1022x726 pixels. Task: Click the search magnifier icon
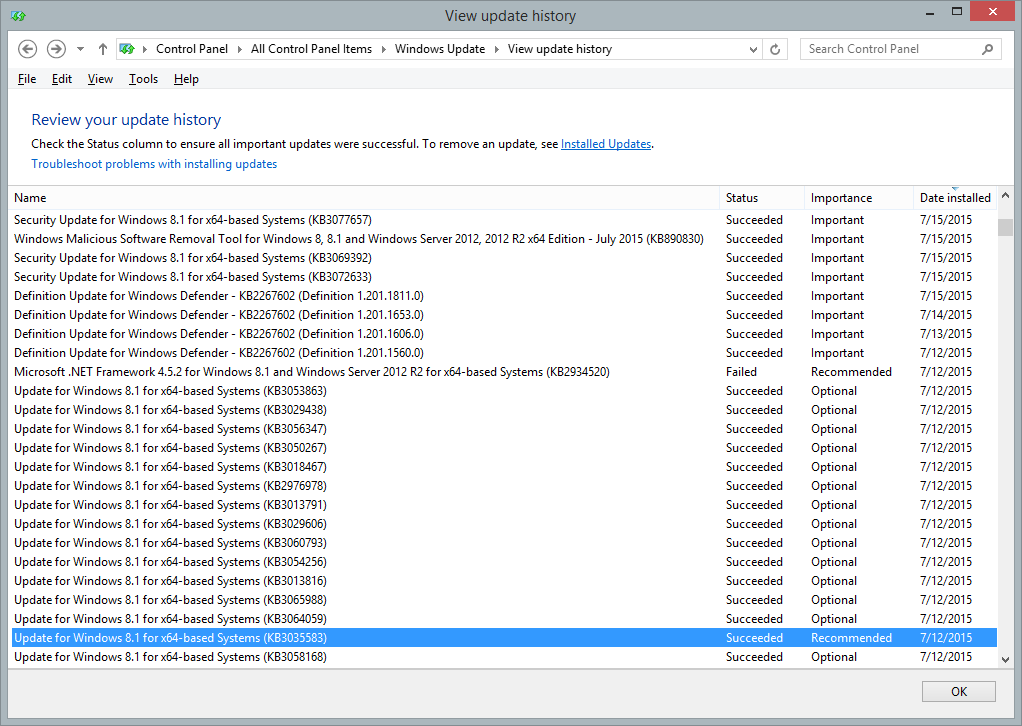click(987, 49)
